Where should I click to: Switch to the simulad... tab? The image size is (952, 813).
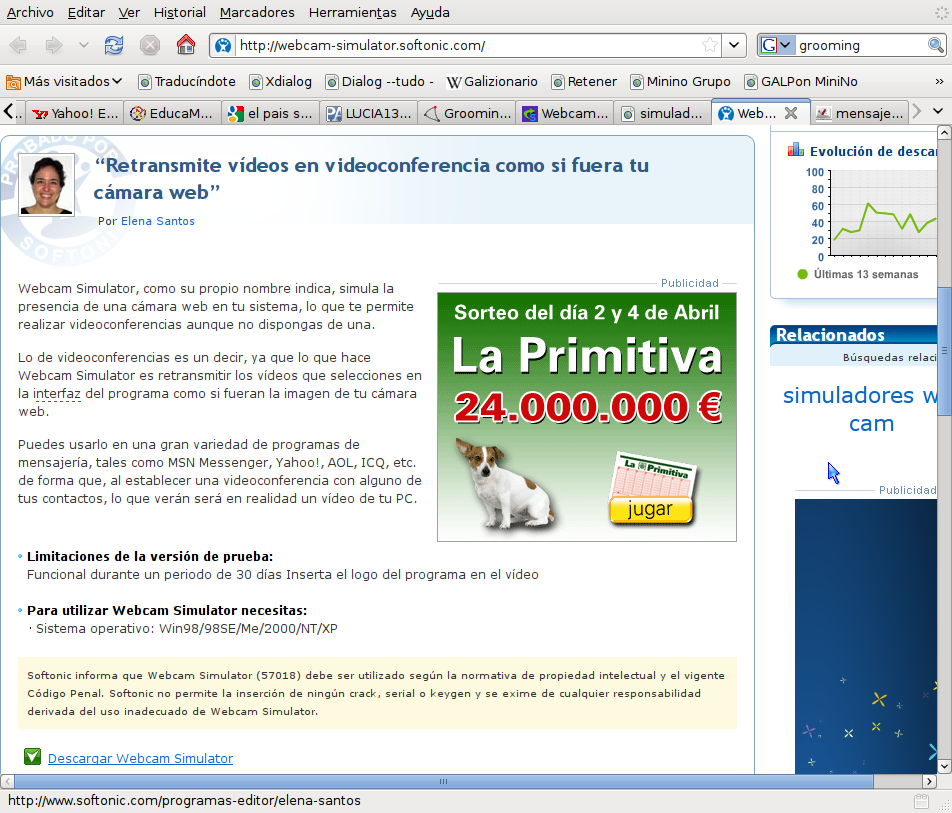point(663,113)
